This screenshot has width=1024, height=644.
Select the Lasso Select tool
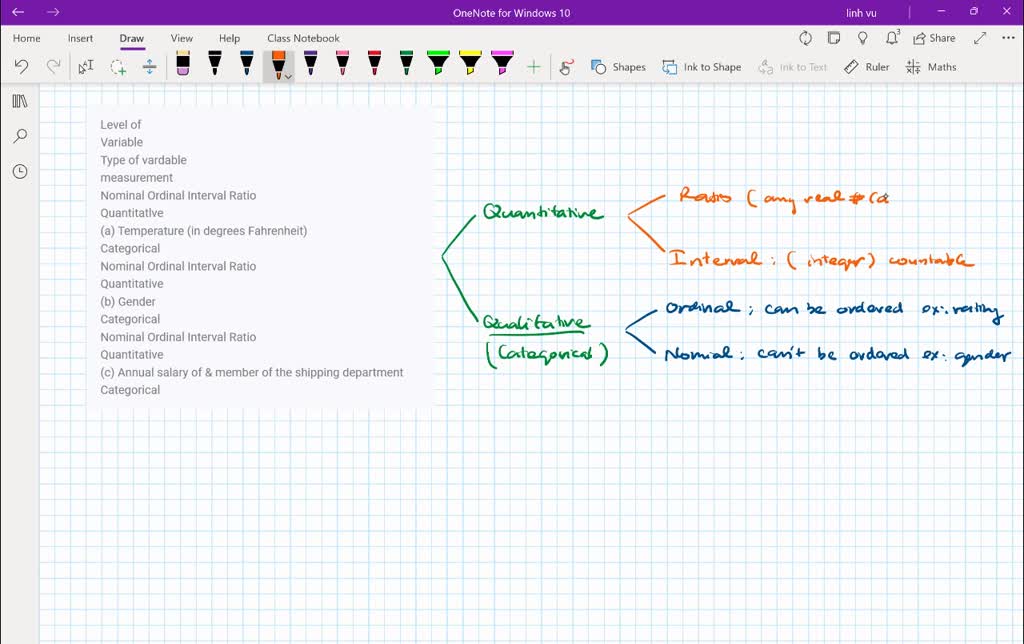coord(118,67)
